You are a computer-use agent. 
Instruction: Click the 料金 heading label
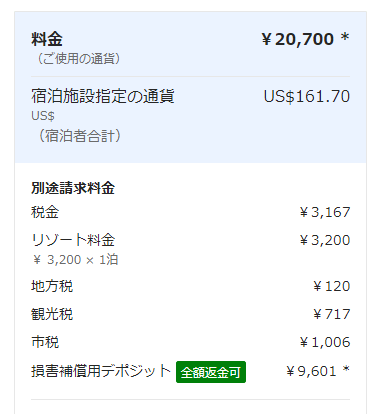(47, 39)
